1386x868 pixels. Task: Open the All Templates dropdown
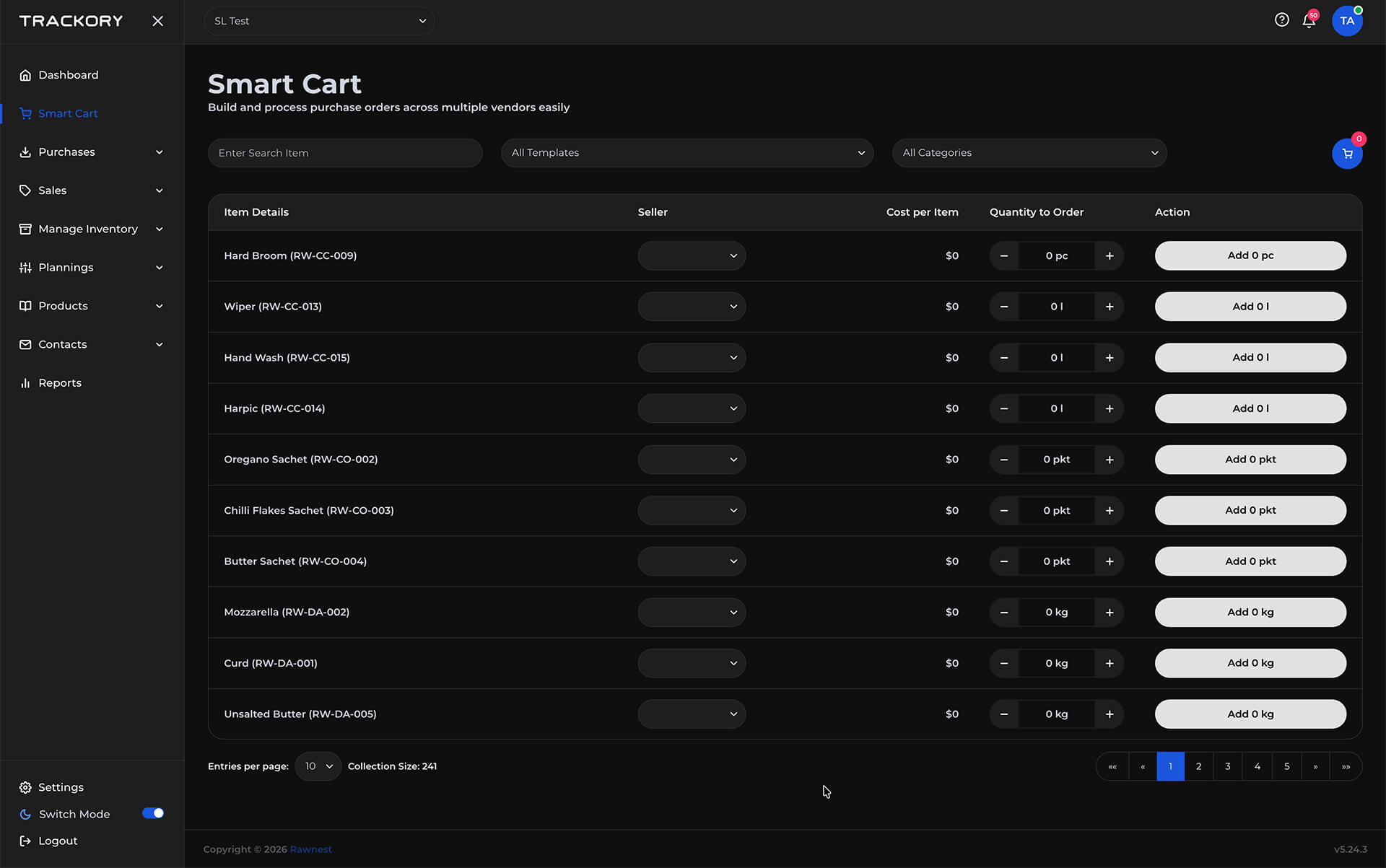[x=687, y=153]
